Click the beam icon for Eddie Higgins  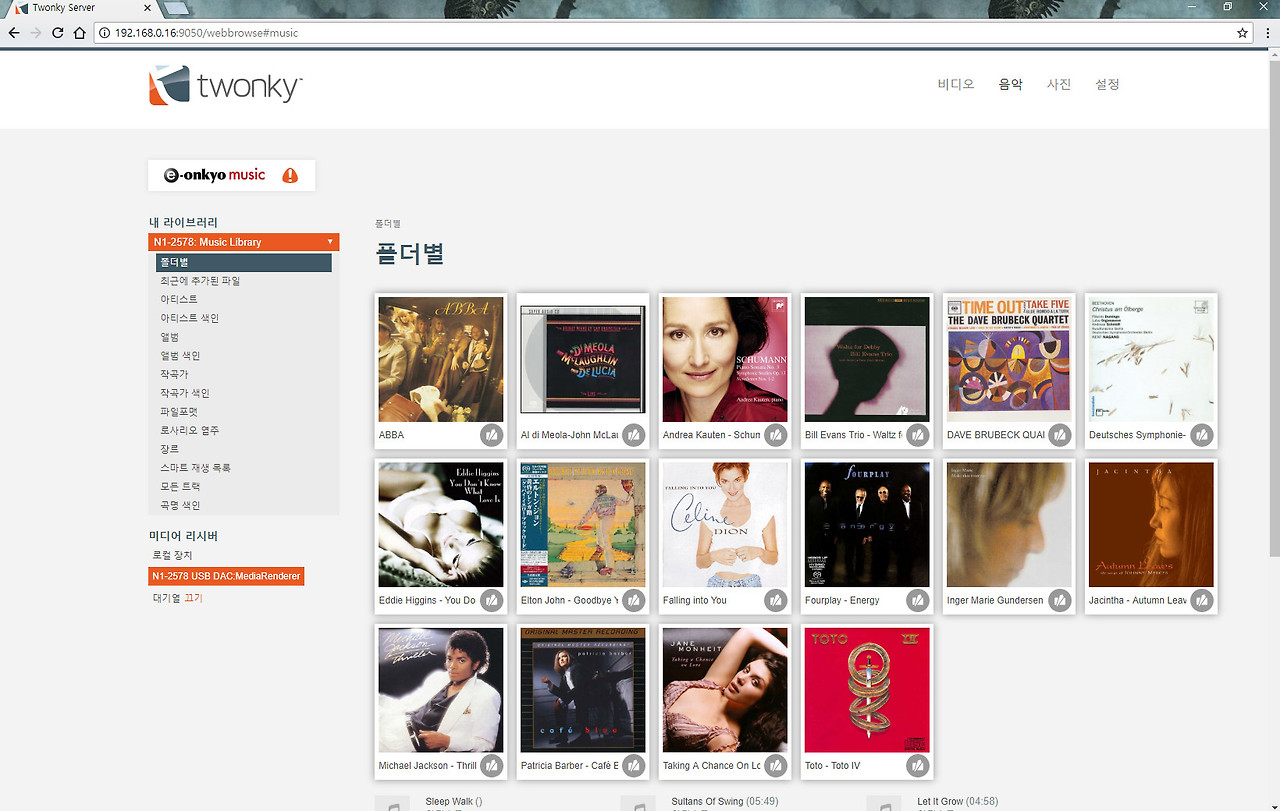pos(491,600)
